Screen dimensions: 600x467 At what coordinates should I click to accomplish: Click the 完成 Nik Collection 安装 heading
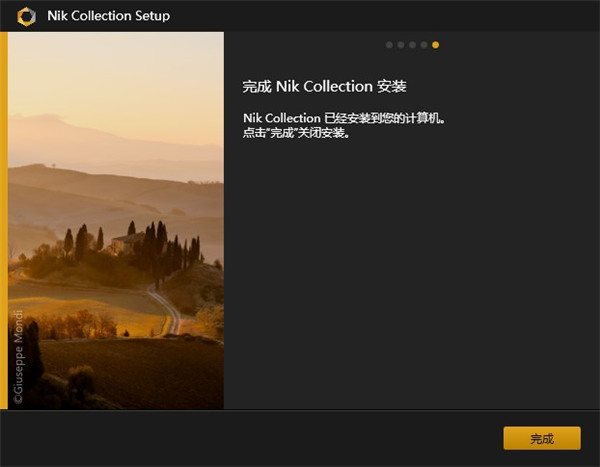(325, 86)
